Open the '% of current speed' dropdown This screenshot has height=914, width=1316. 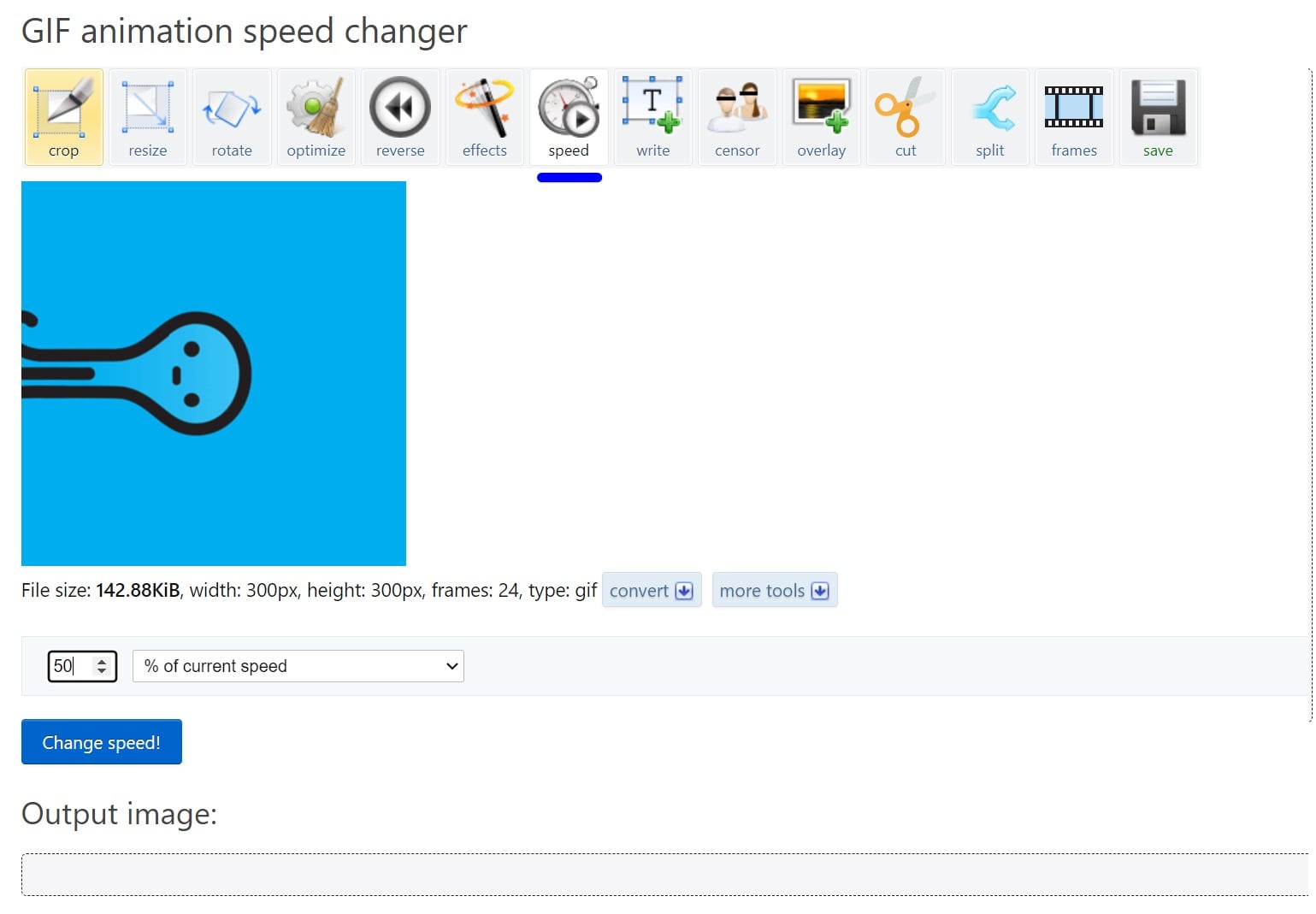click(x=298, y=666)
